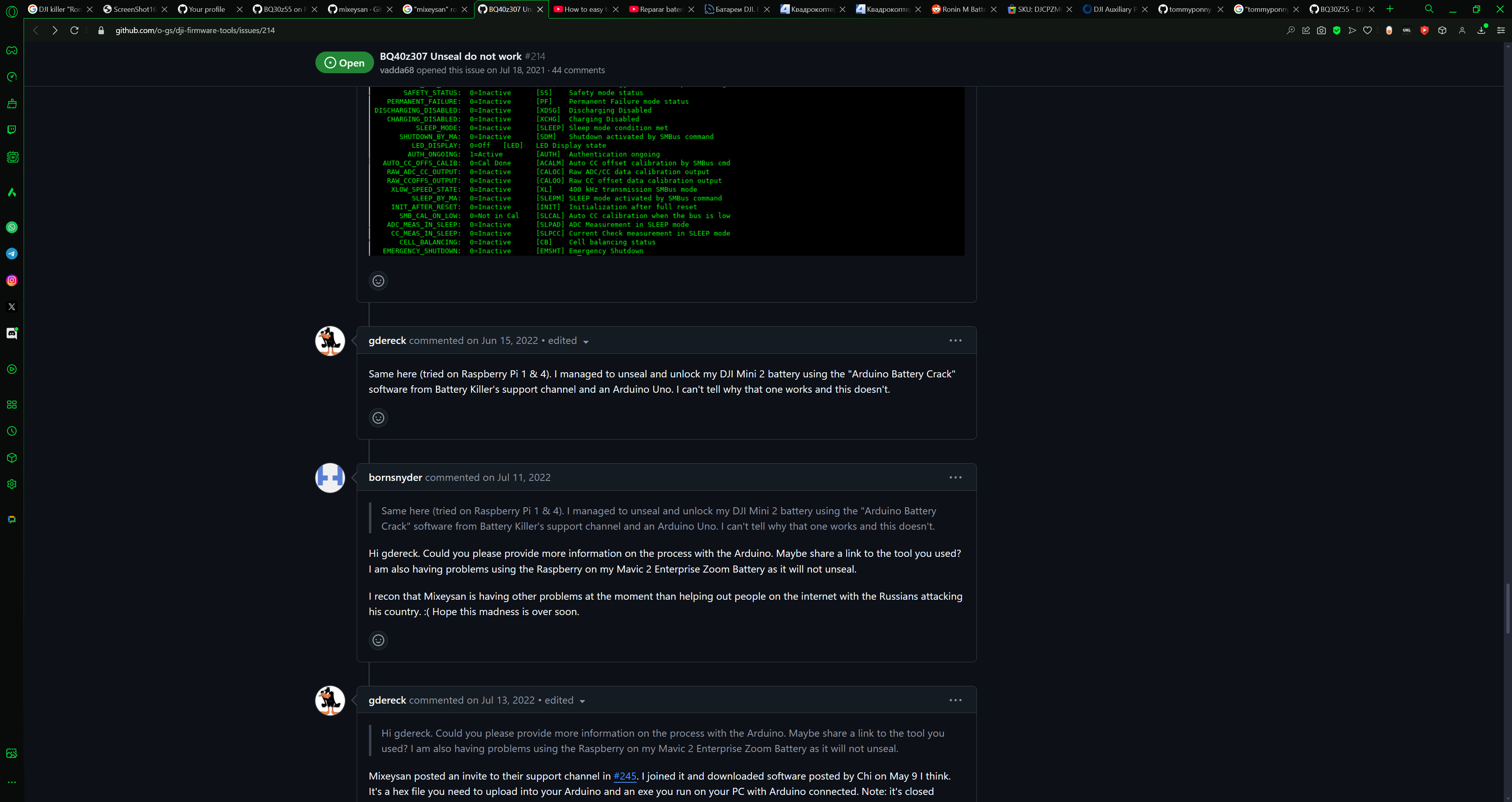Open Discord panel in sidebar
1512x802 pixels.
click(x=12, y=333)
